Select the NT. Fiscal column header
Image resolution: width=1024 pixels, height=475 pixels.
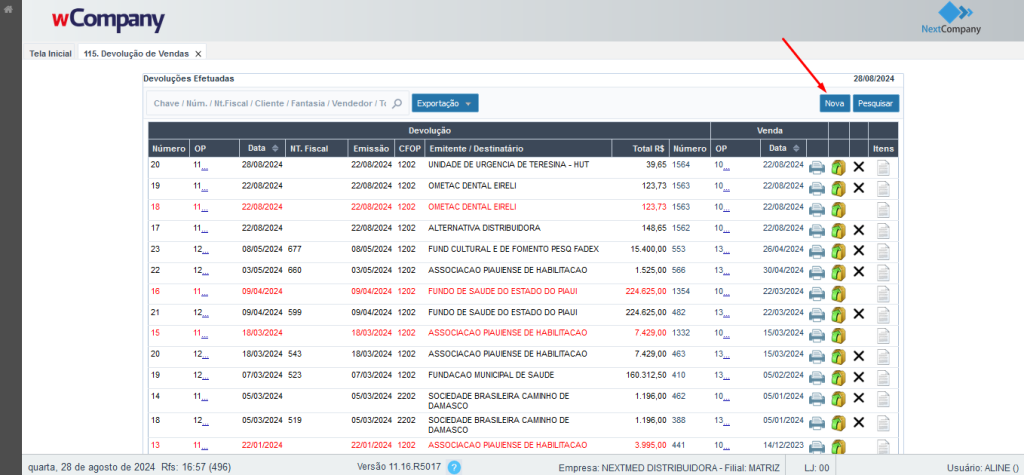point(316,148)
